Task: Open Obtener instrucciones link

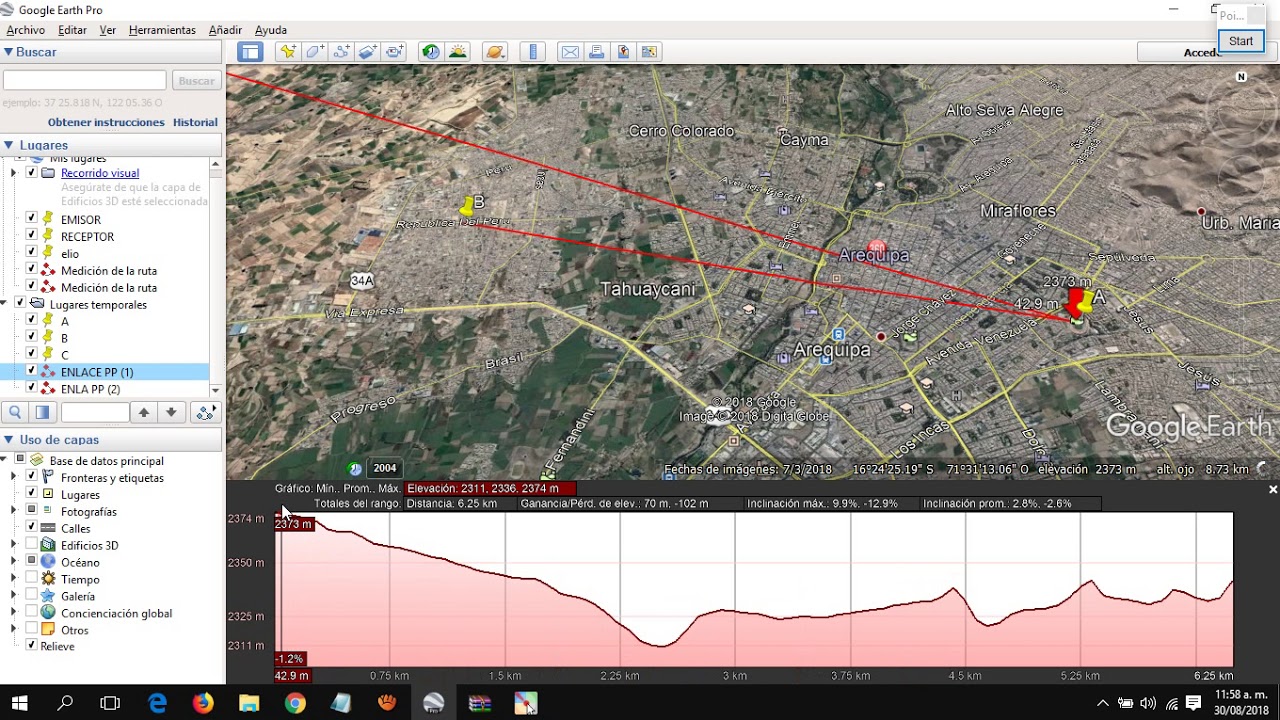Action: point(106,122)
